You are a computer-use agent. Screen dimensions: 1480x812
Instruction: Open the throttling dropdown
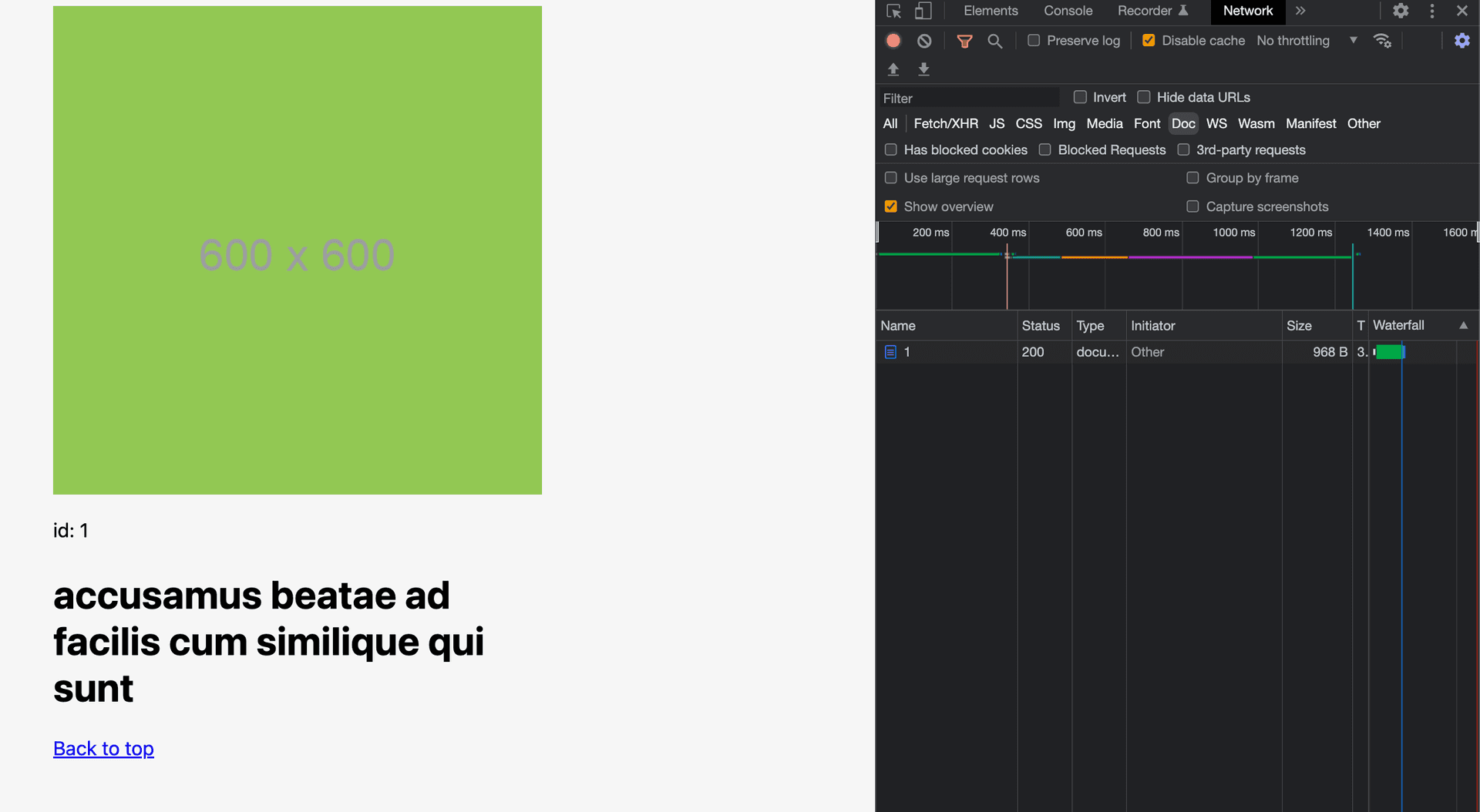click(1305, 40)
